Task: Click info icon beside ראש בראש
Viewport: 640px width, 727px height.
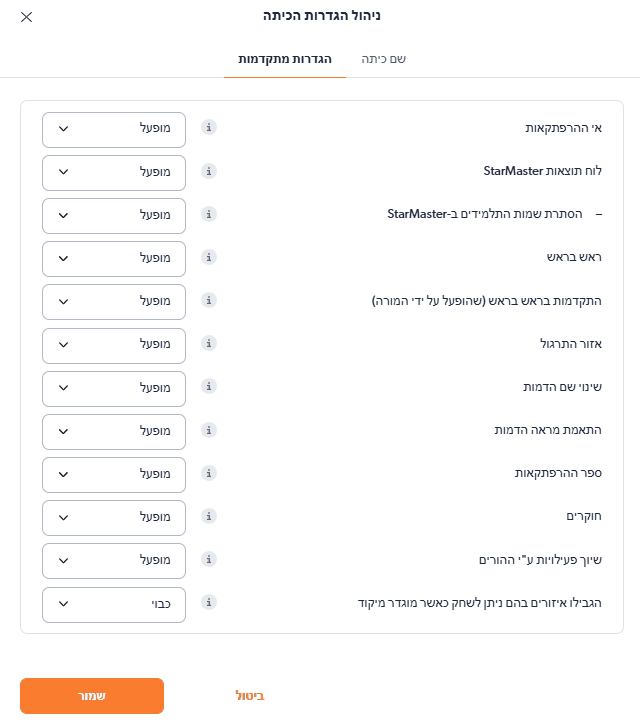Action: pyautogui.click(x=209, y=257)
